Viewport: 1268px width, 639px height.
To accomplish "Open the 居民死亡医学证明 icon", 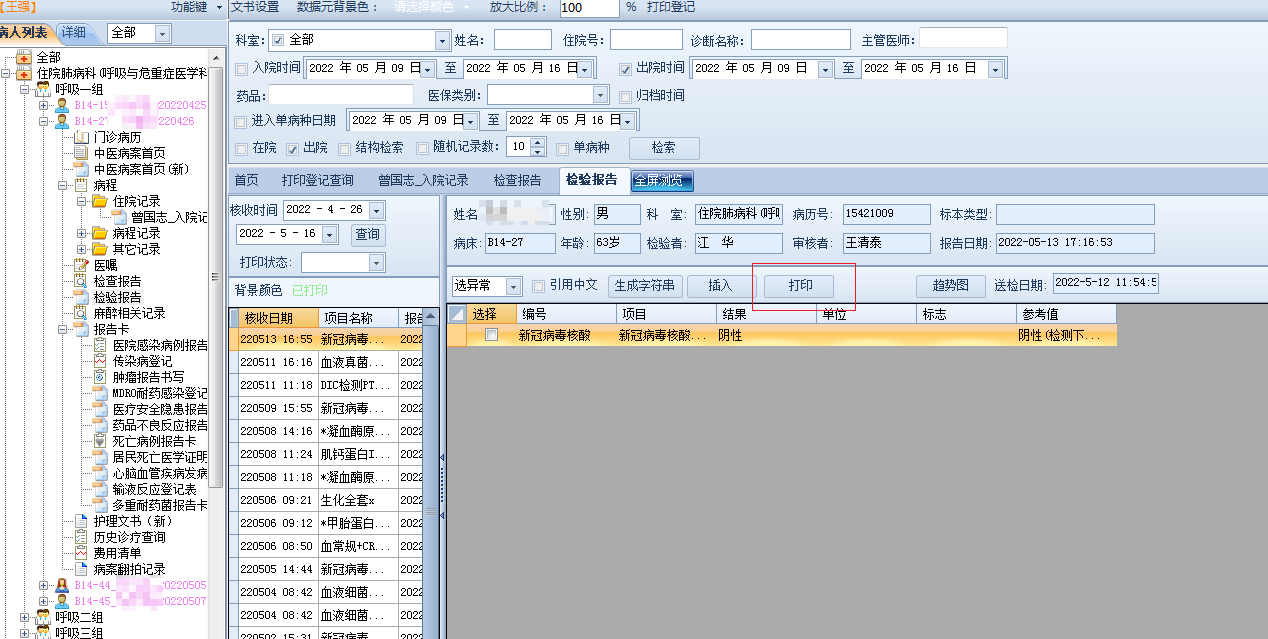I will [100, 457].
